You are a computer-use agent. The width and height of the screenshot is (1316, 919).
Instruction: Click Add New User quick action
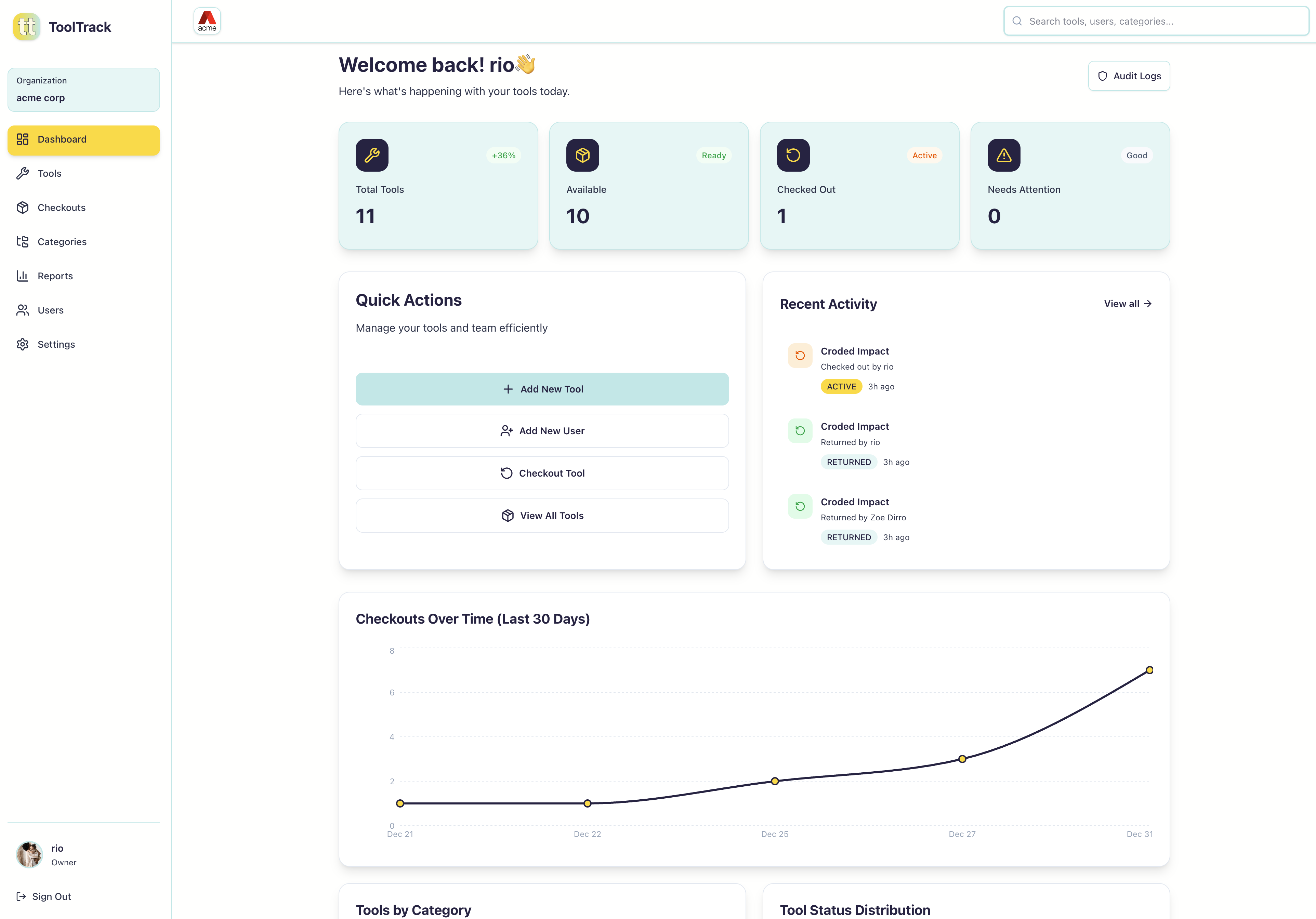[x=542, y=430]
